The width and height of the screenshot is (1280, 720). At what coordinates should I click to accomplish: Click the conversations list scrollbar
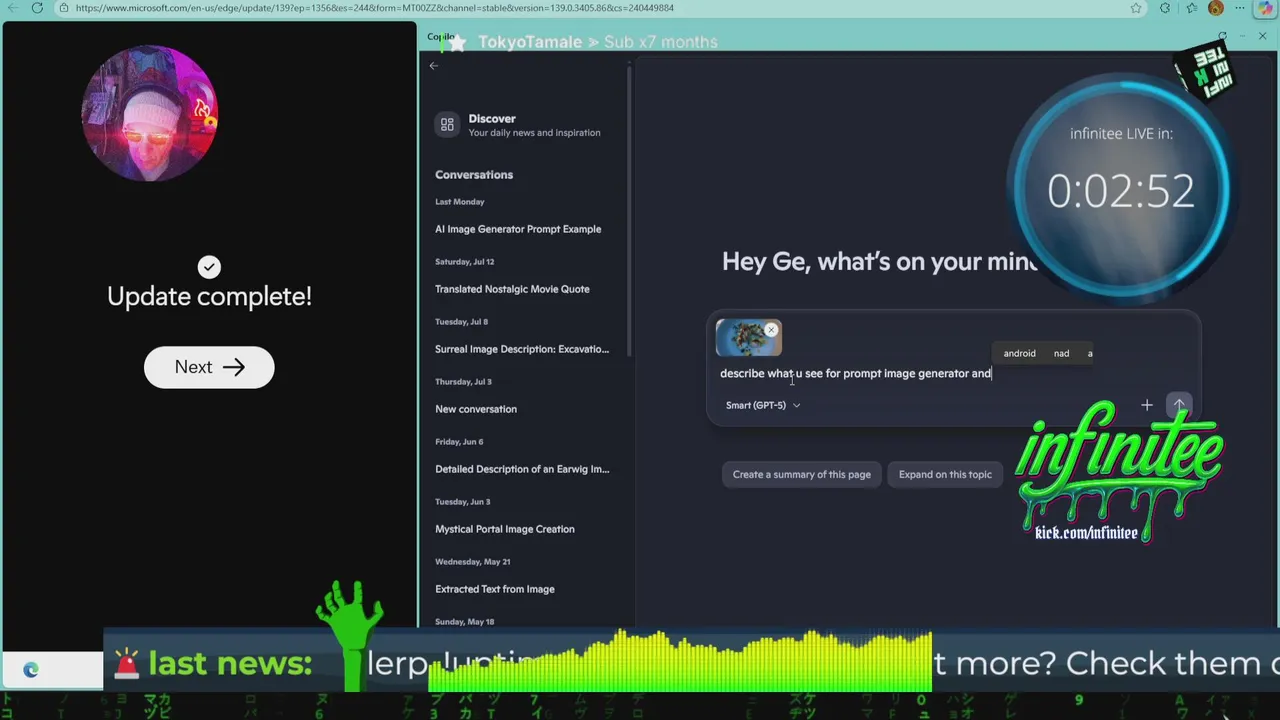click(x=629, y=210)
